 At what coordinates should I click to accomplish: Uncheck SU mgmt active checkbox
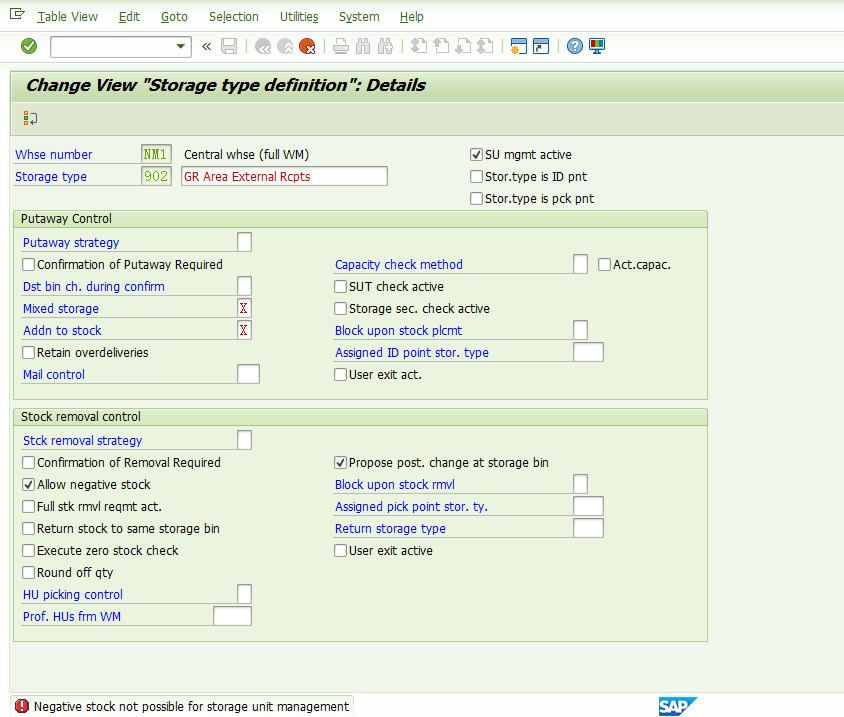476,155
